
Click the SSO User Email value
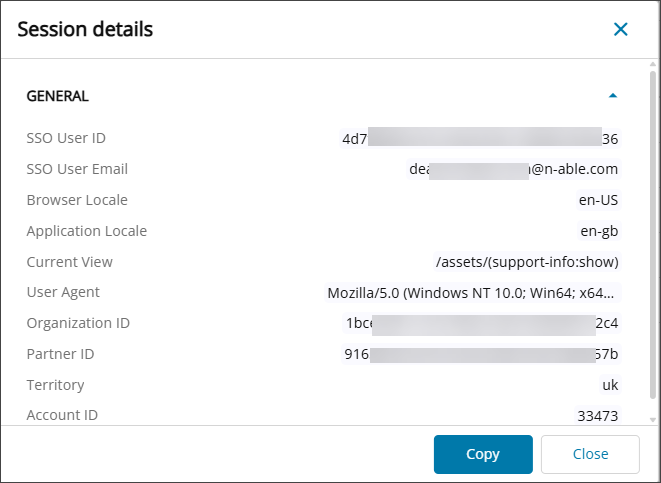pyautogui.click(x=513, y=169)
